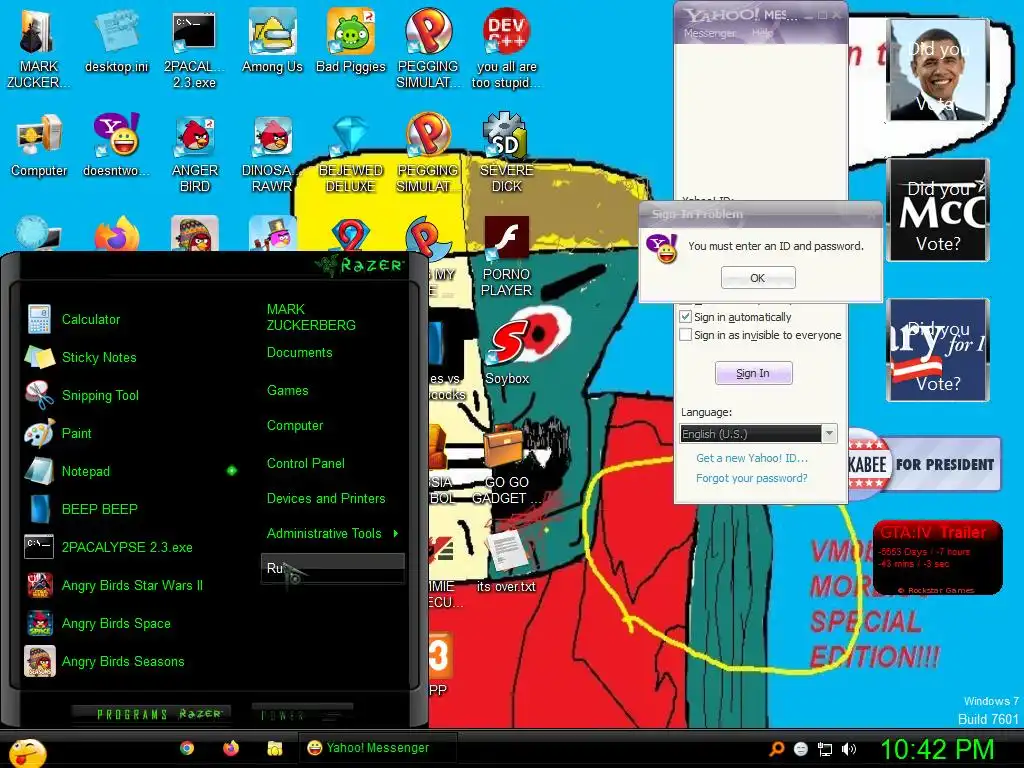Open the Bad Piggies desktop icon
The width and height of the screenshot is (1024, 768).
351,42
